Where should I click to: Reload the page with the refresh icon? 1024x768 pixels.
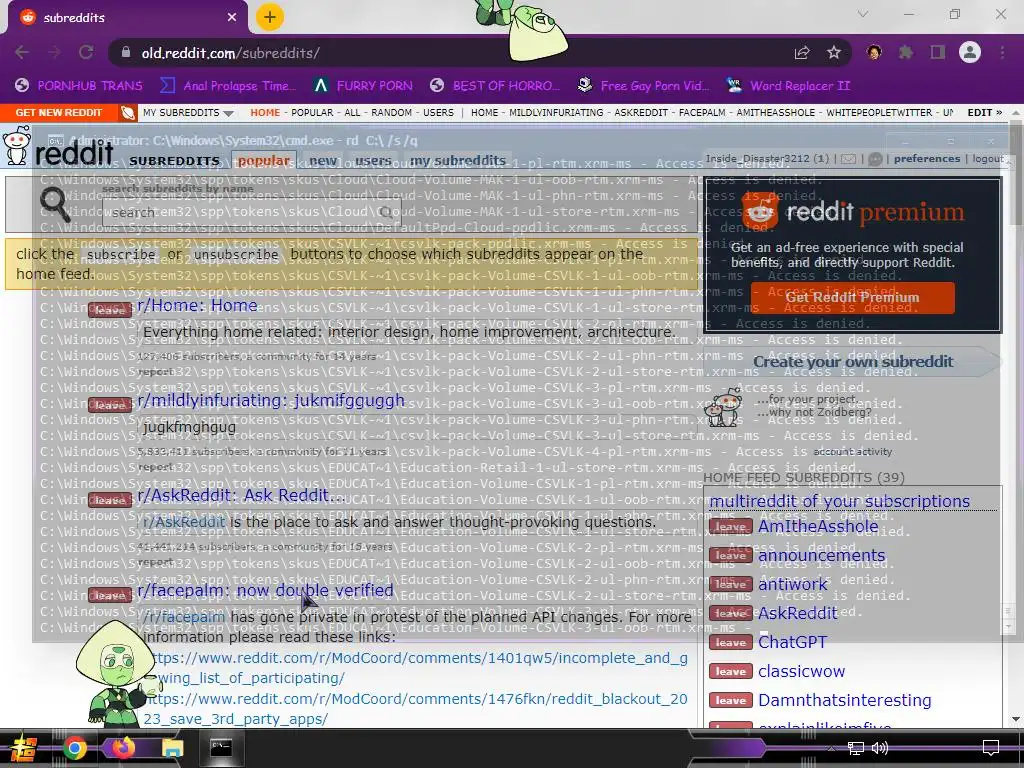pyautogui.click(x=86, y=52)
